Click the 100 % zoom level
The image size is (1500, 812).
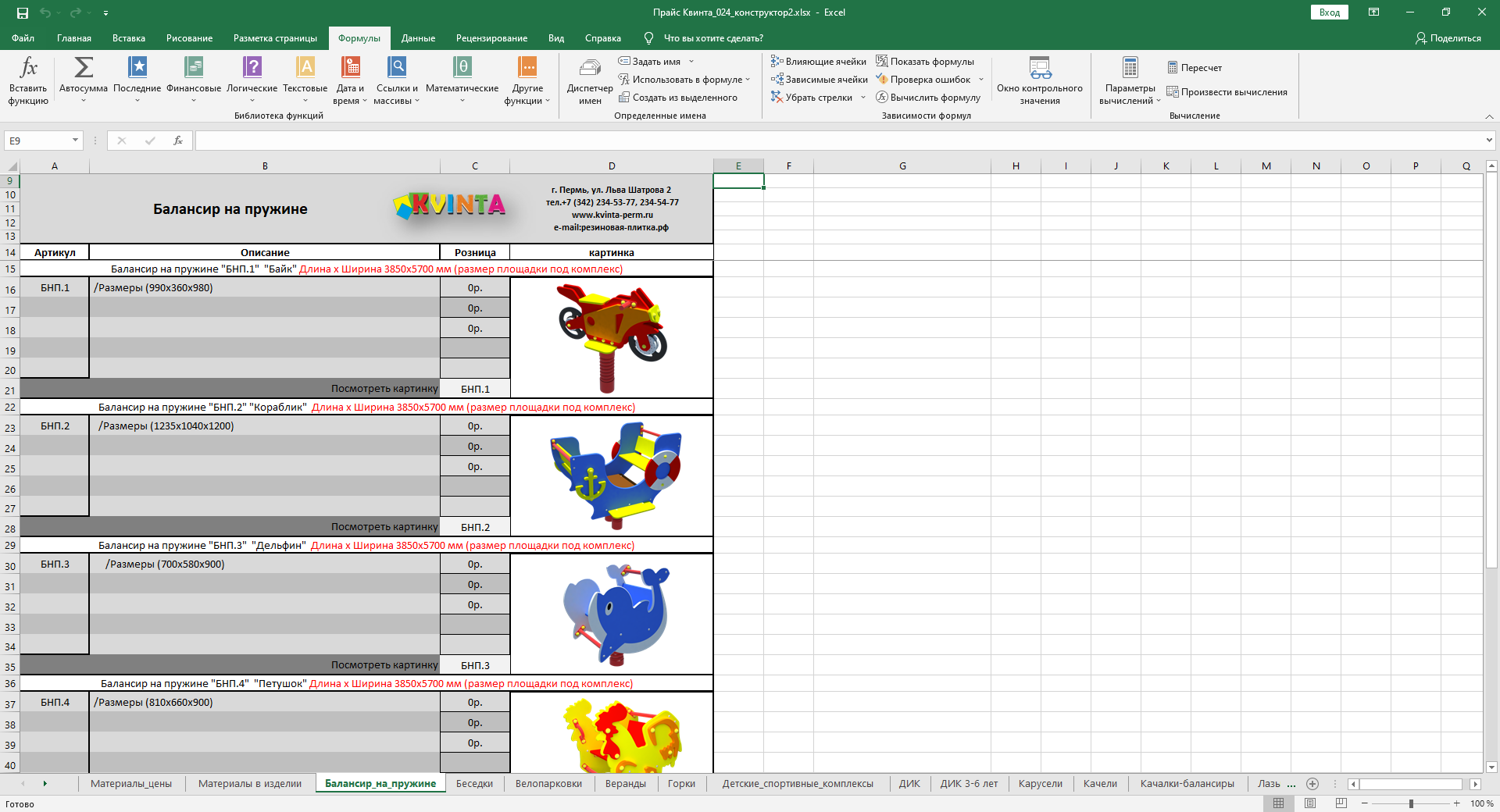pos(1482,803)
